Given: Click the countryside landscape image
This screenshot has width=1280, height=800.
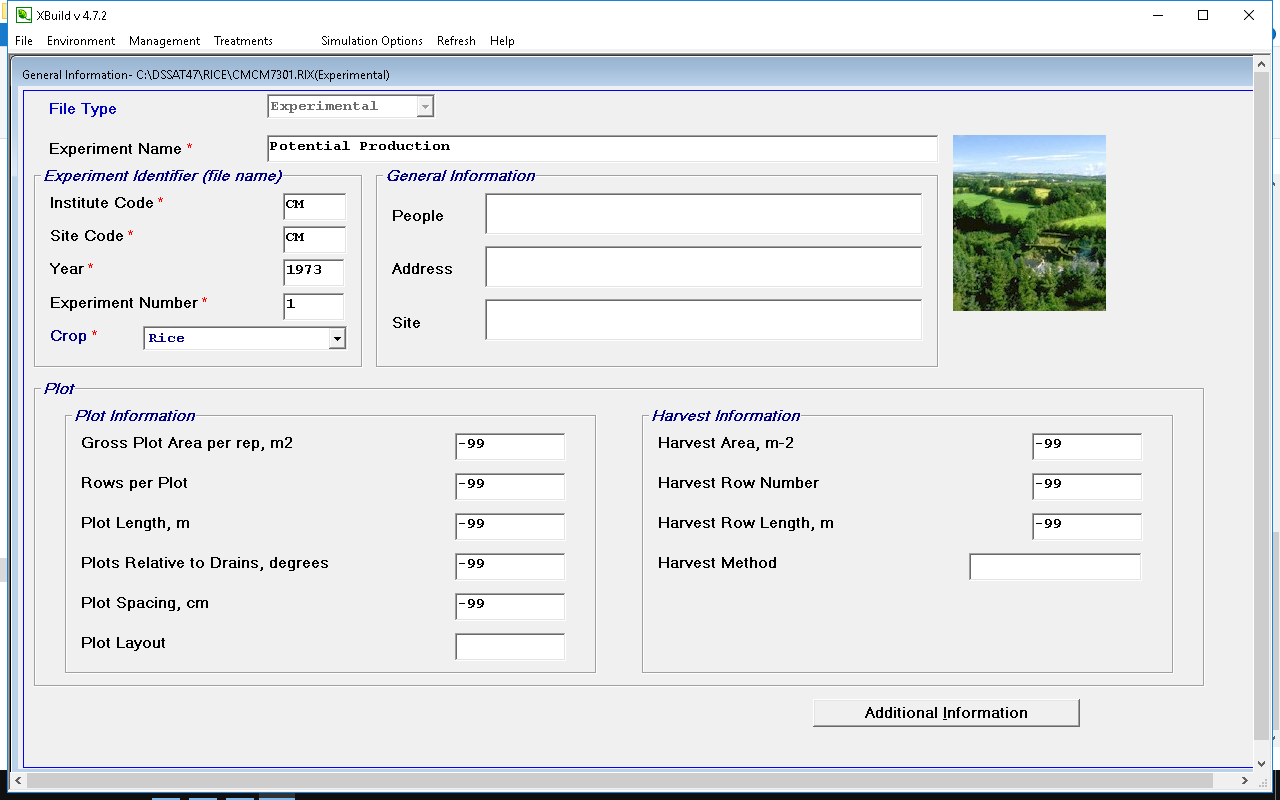Looking at the screenshot, I should point(1029,223).
